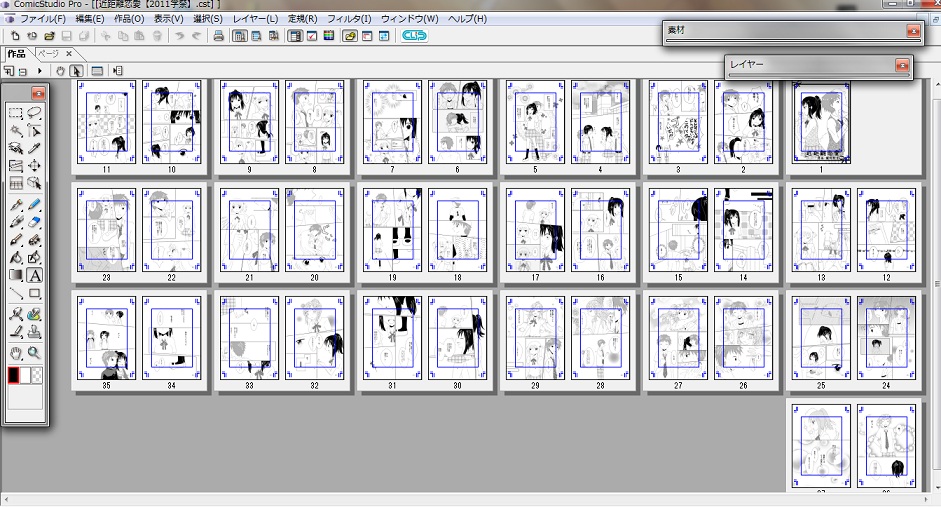Switch to the 作品 tab
The width and height of the screenshot is (941, 507).
tap(16, 54)
